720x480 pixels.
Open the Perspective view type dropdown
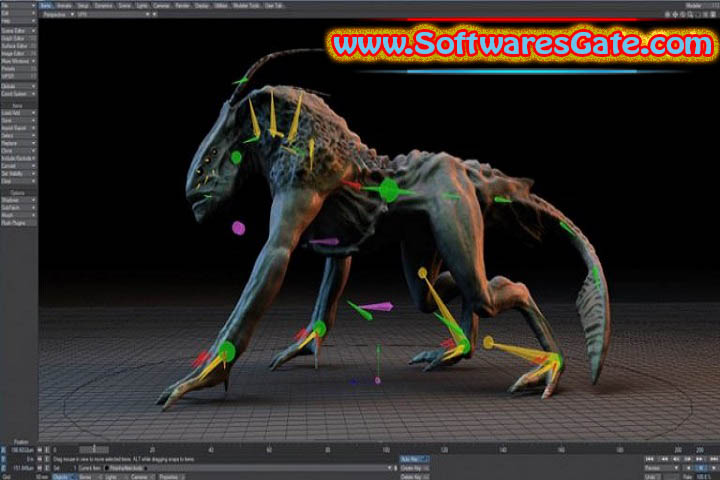tap(58, 14)
